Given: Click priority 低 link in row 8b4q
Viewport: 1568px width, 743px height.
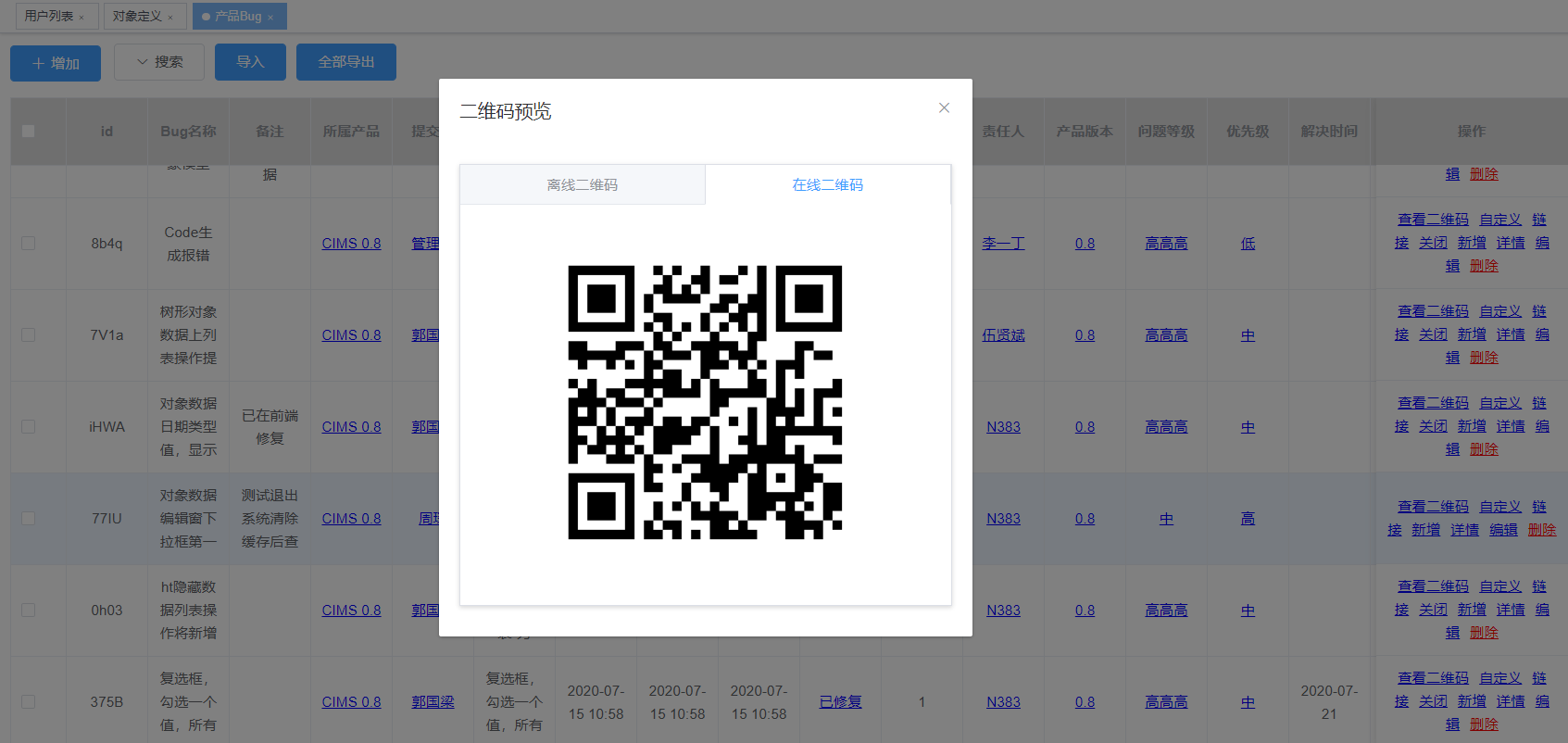Looking at the screenshot, I should [x=1248, y=243].
